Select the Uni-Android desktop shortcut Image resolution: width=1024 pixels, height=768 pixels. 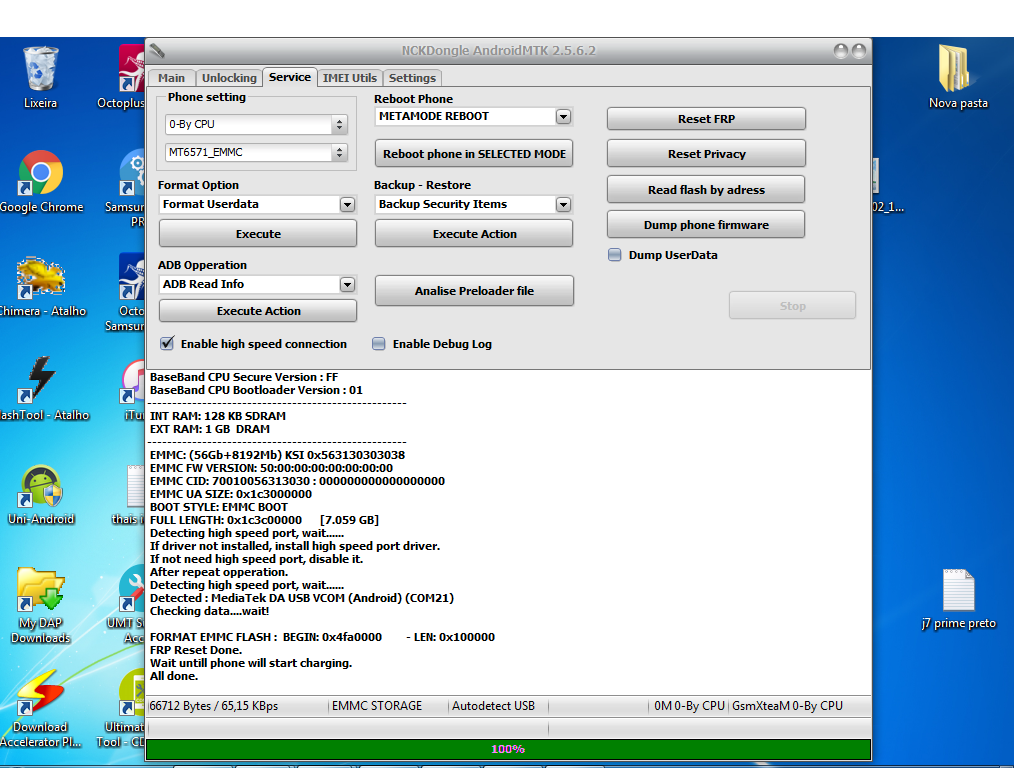pyautogui.click(x=41, y=494)
